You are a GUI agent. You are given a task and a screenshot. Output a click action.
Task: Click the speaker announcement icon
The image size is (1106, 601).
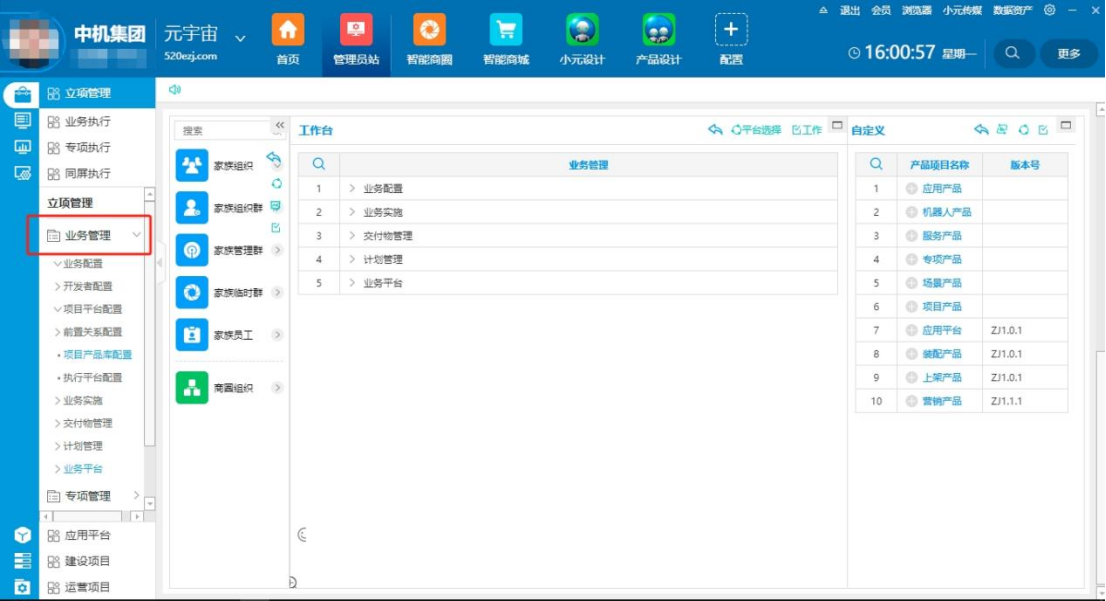point(175,90)
